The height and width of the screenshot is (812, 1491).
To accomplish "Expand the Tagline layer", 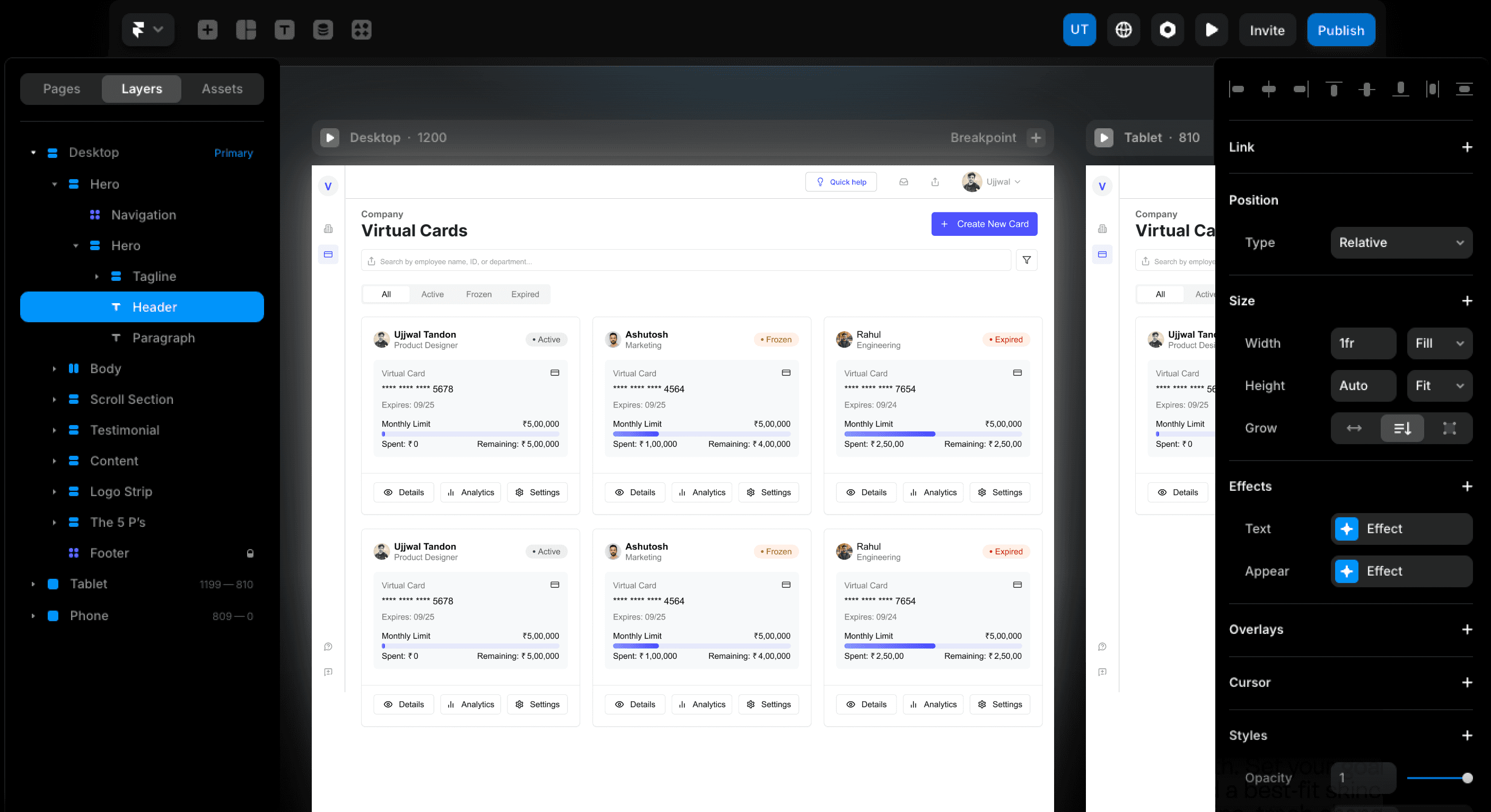I will [97, 277].
